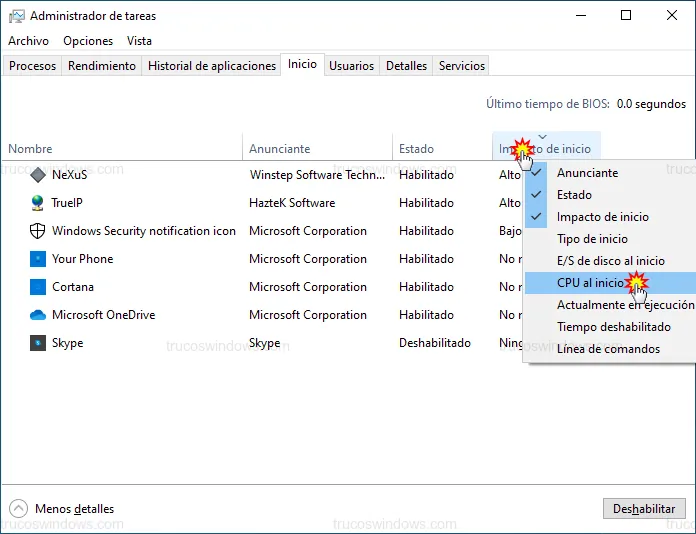Select the Skype startup icon
The image size is (696, 534).
(38, 343)
